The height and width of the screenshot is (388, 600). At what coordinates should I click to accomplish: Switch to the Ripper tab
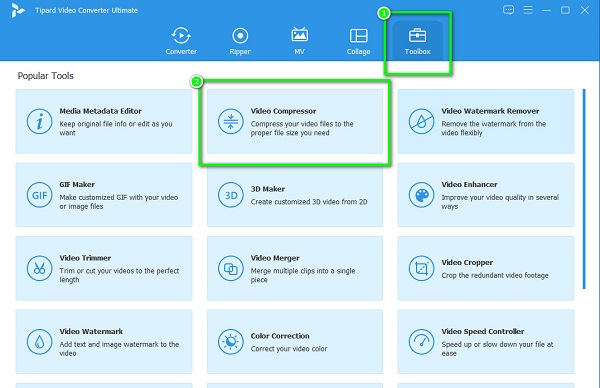[240, 41]
